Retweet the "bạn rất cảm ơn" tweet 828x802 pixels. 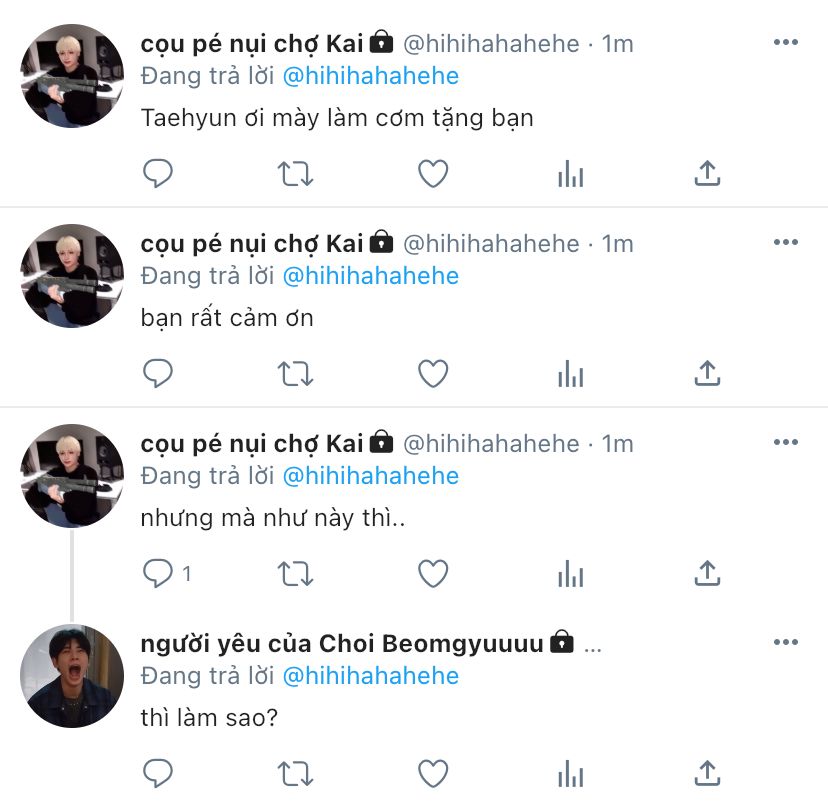click(x=295, y=374)
